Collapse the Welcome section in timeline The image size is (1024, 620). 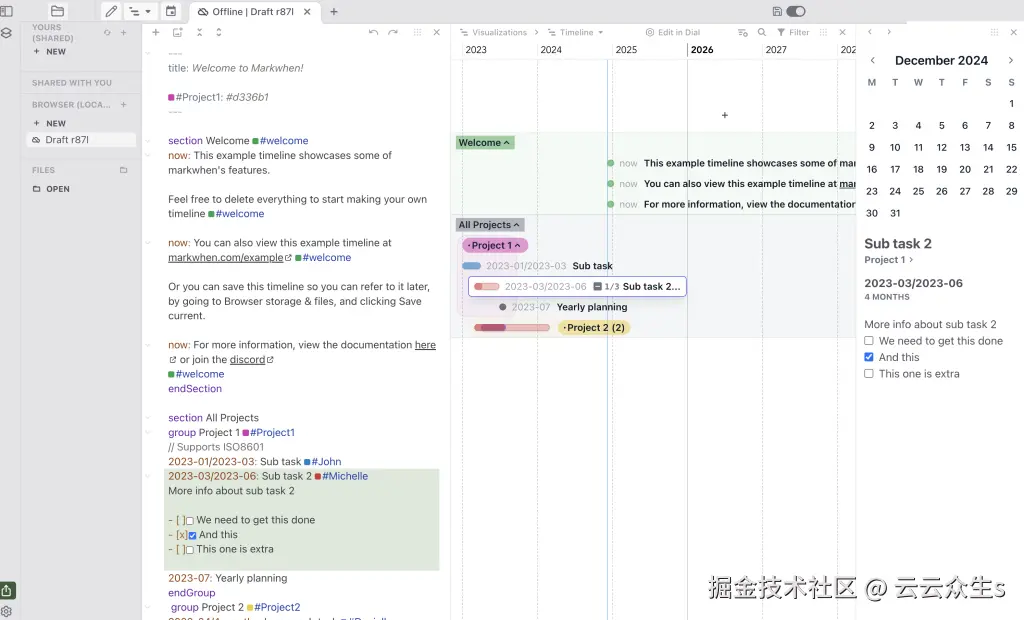[485, 142]
